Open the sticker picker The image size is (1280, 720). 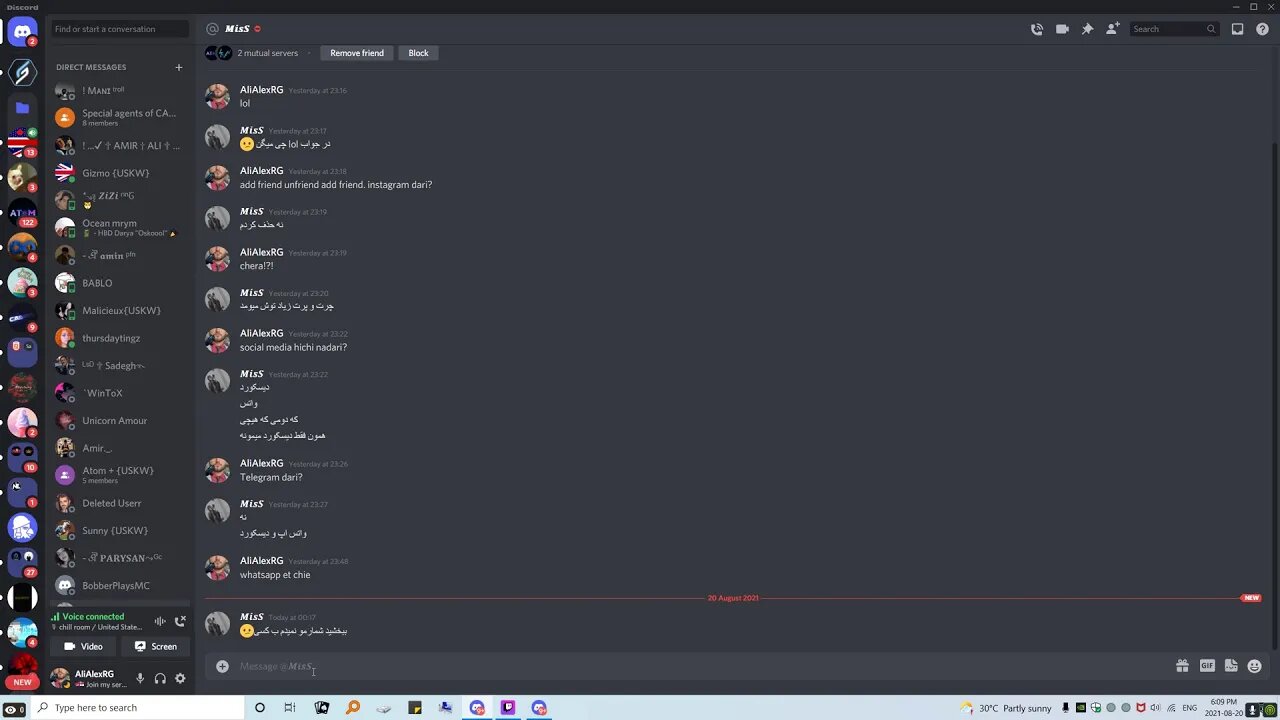pos(1231,666)
